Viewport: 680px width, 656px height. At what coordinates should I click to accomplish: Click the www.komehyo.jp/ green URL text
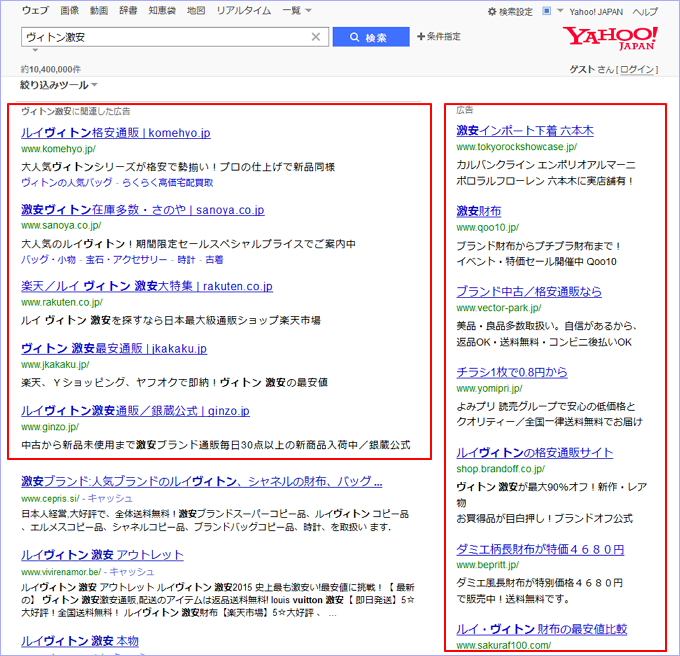pyautogui.click(x=59, y=149)
